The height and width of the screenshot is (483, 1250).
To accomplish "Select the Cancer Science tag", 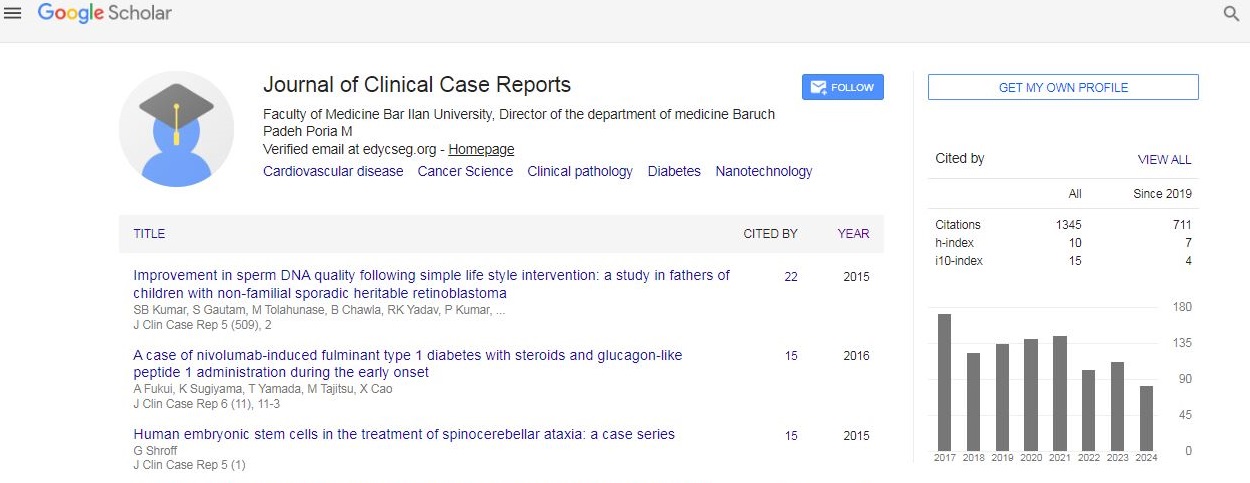I will [465, 171].
